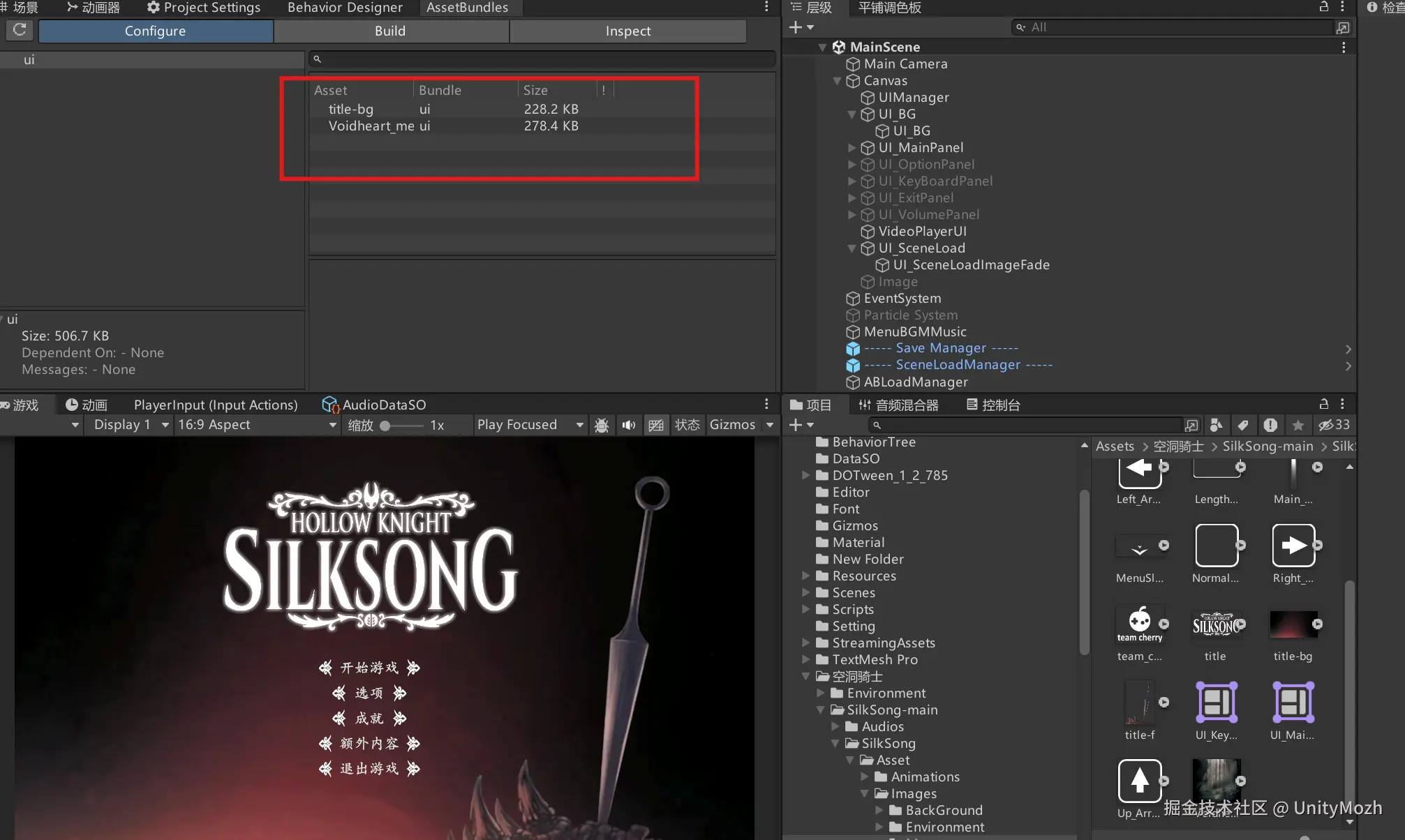Screen dimensions: 1405x840
Task: Click the 状态 stats button
Action: (x=687, y=425)
